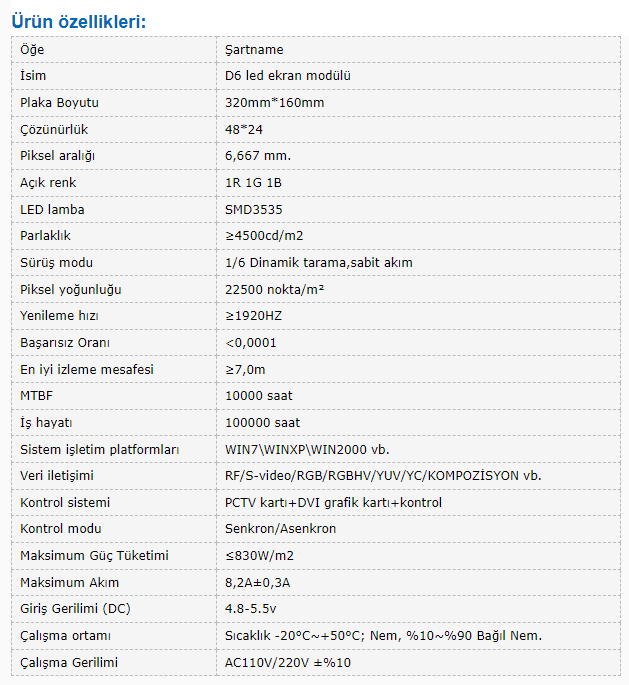Click the 'WIN7\WINXP\WIN2000 vb.' value
The width and height of the screenshot is (629, 685).
click(308, 450)
